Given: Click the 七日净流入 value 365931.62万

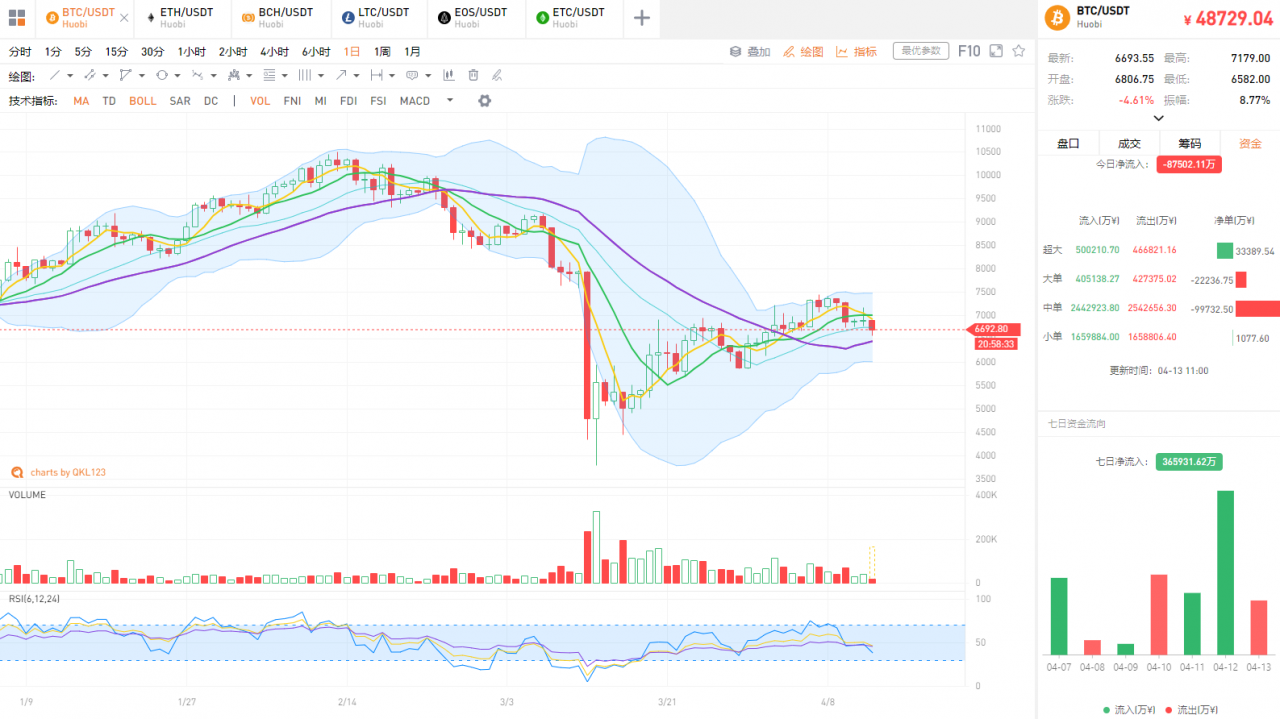Looking at the screenshot, I should [x=1188, y=462].
